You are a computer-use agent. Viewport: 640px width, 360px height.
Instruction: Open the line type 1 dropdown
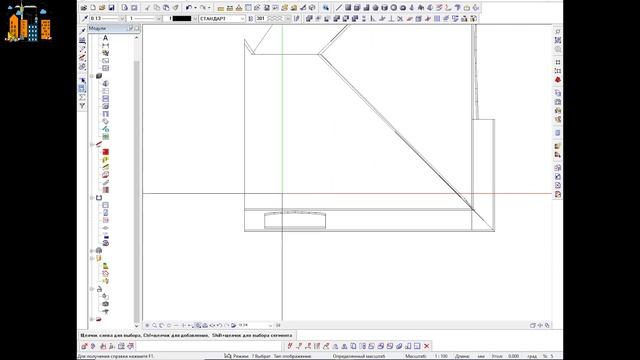click(x=159, y=19)
